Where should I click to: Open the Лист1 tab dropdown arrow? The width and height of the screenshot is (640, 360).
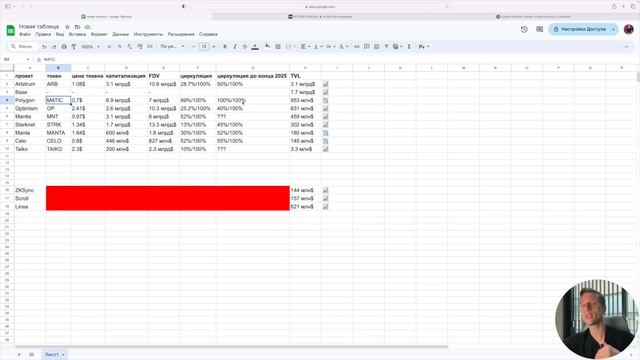point(63,355)
